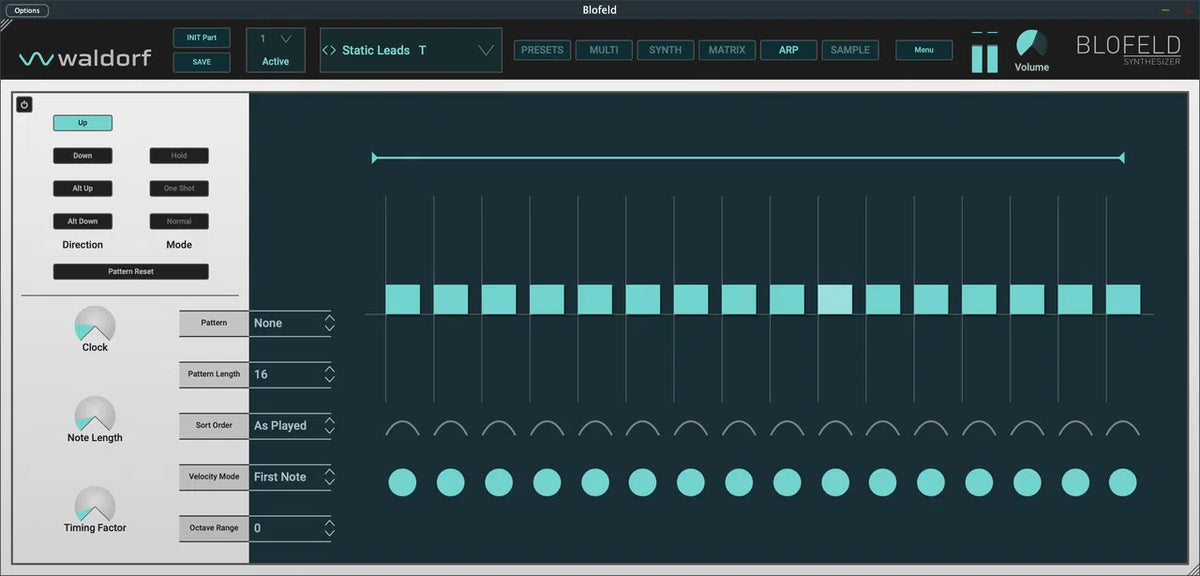
Task: Click the preset previous/next arrows icon
Action: click(x=329, y=50)
